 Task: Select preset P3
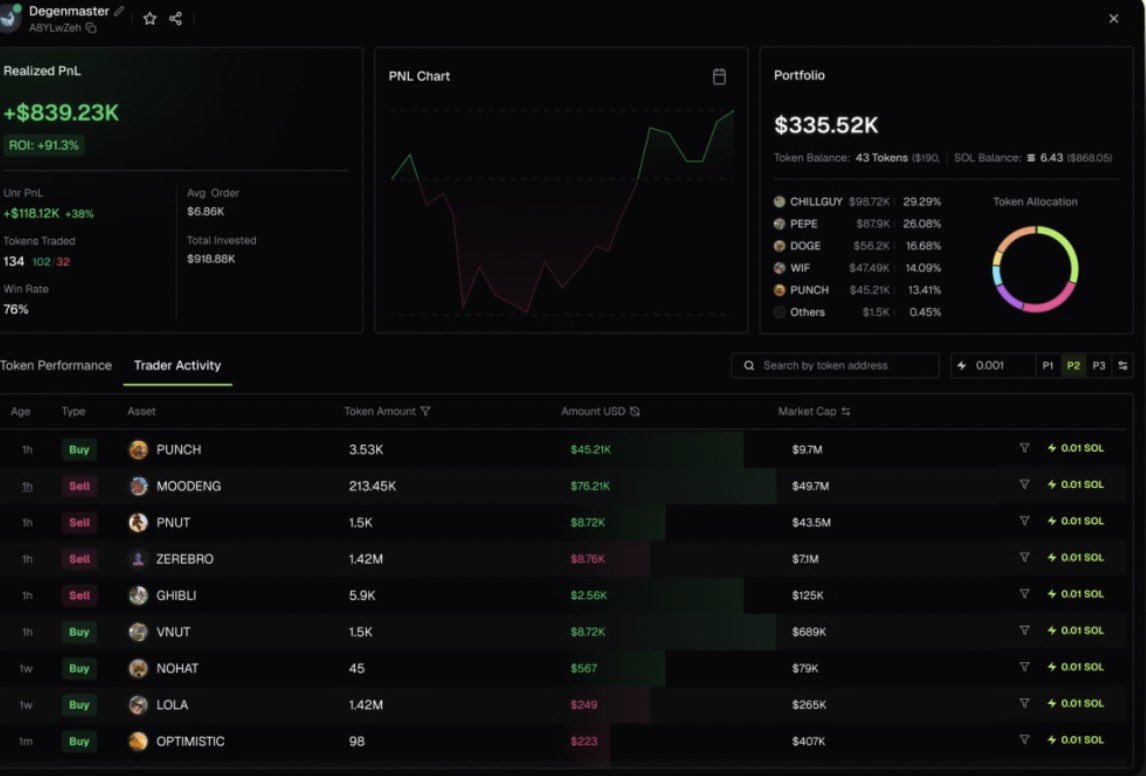tap(1098, 365)
